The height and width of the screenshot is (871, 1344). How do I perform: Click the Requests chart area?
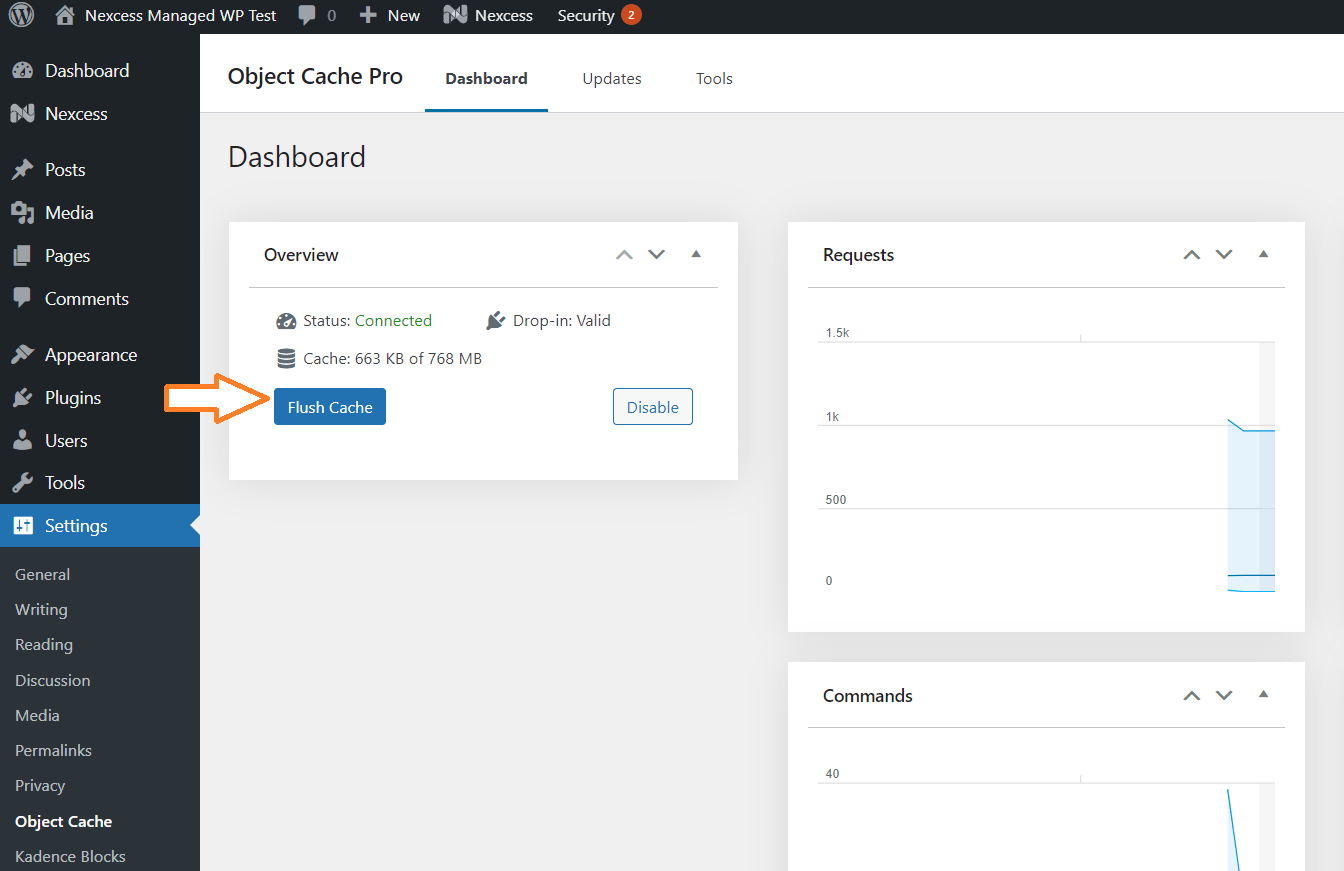pos(1046,462)
